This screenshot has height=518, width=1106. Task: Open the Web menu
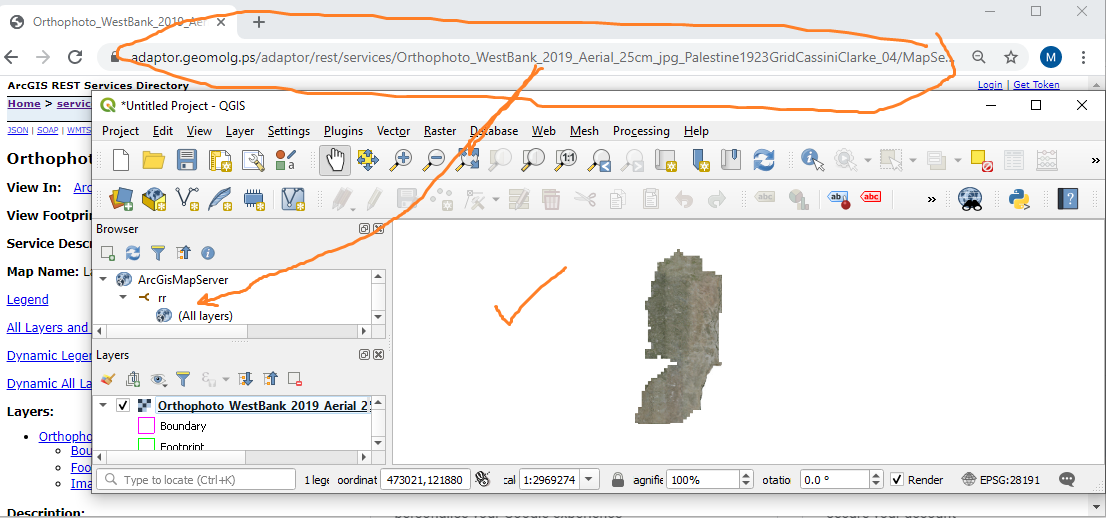[x=544, y=131]
